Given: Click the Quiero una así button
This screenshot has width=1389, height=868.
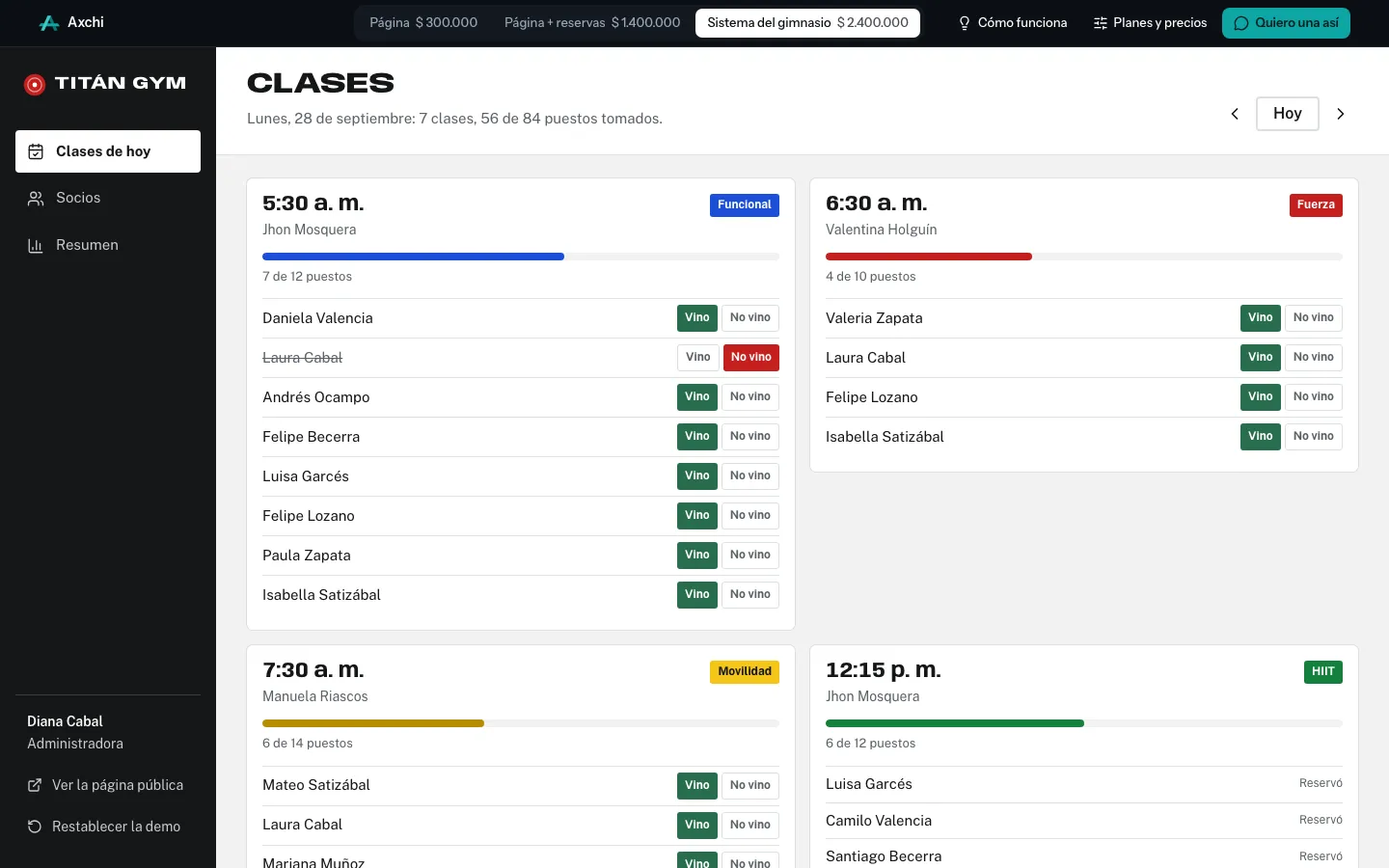Looking at the screenshot, I should [x=1286, y=23].
